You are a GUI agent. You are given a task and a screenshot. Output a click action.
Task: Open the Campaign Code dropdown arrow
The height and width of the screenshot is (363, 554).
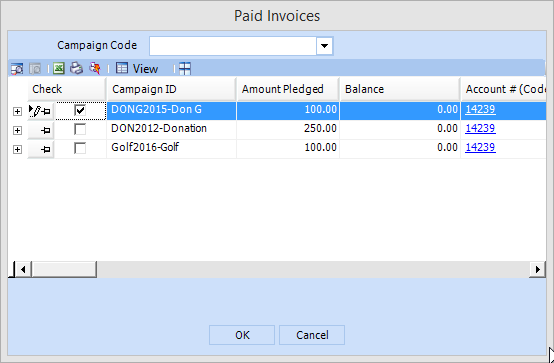324,46
